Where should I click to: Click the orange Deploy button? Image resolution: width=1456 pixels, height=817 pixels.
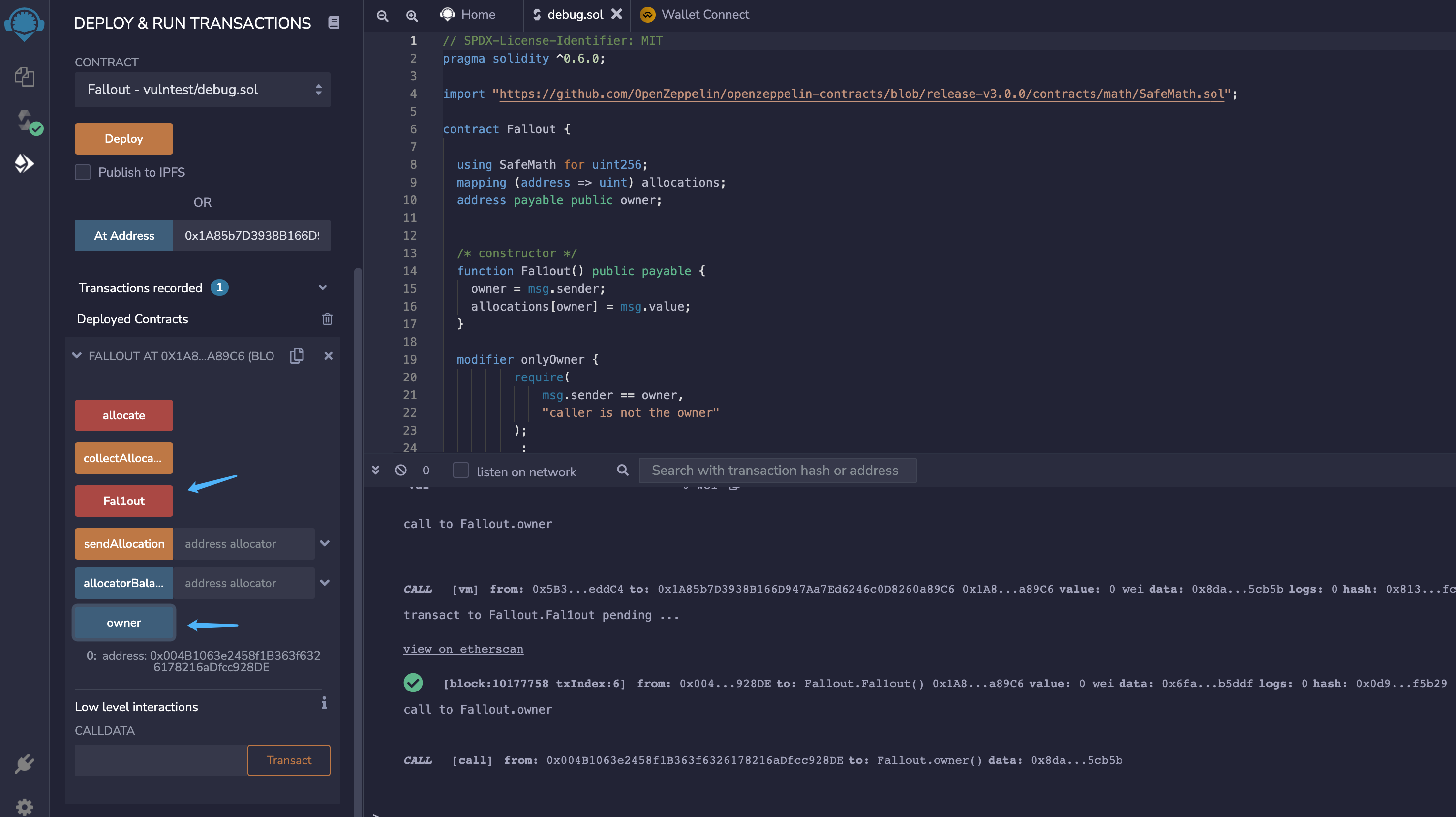[124, 138]
